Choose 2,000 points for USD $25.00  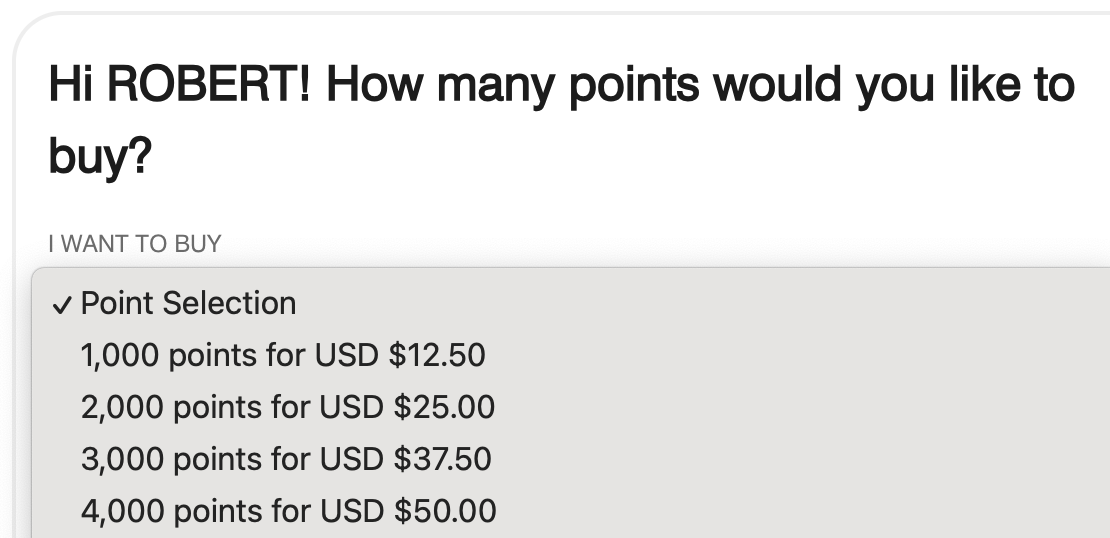(288, 407)
